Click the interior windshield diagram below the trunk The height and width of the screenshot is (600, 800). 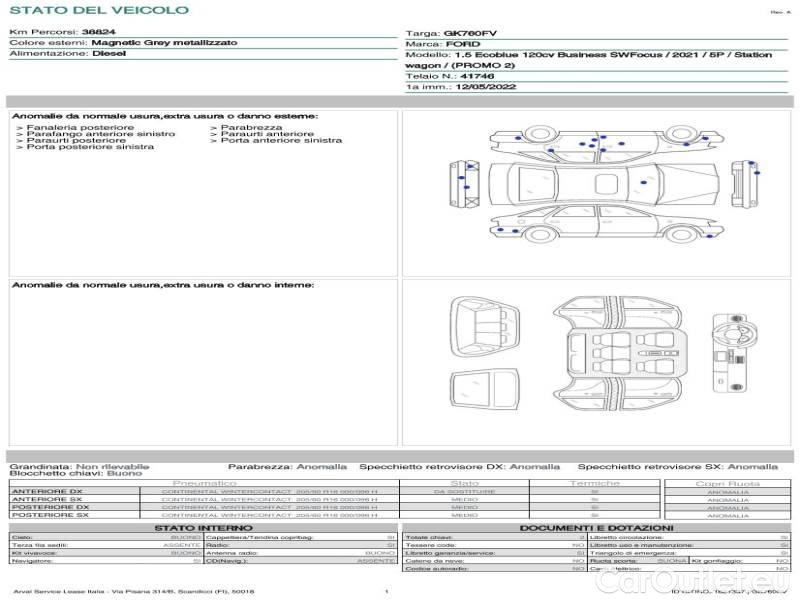pyautogui.click(x=485, y=389)
